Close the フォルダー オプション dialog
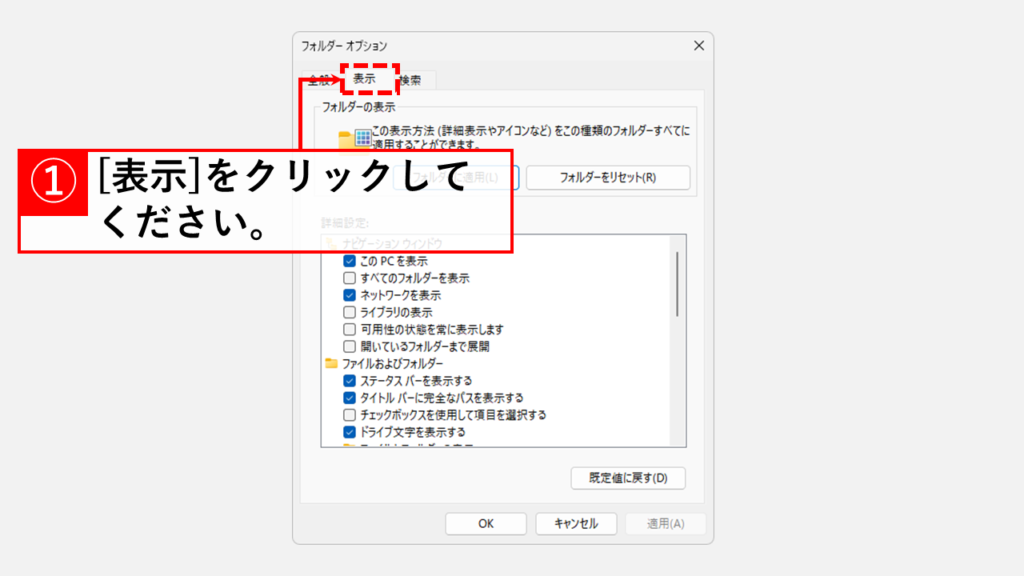 coord(697,46)
